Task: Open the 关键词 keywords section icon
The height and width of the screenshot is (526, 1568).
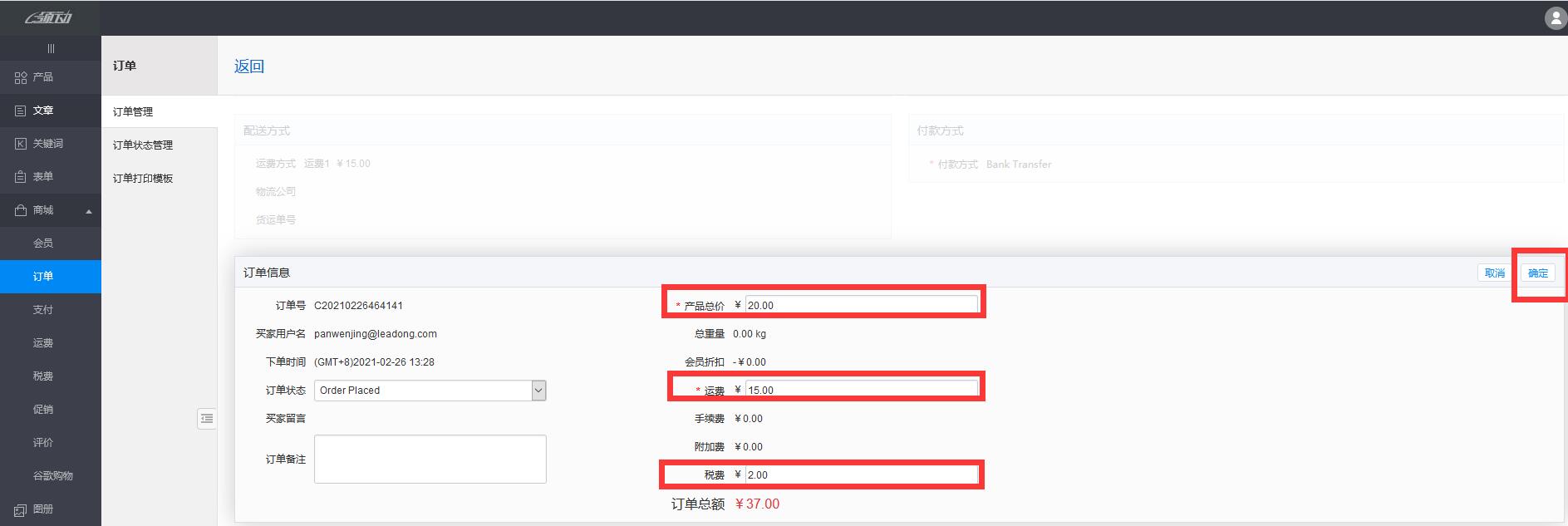Action: pyautogui.click(x=21, y=144)
